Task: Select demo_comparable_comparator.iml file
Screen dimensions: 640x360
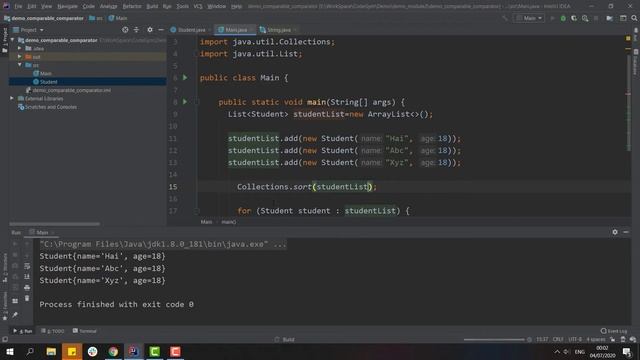Action: 68,90
